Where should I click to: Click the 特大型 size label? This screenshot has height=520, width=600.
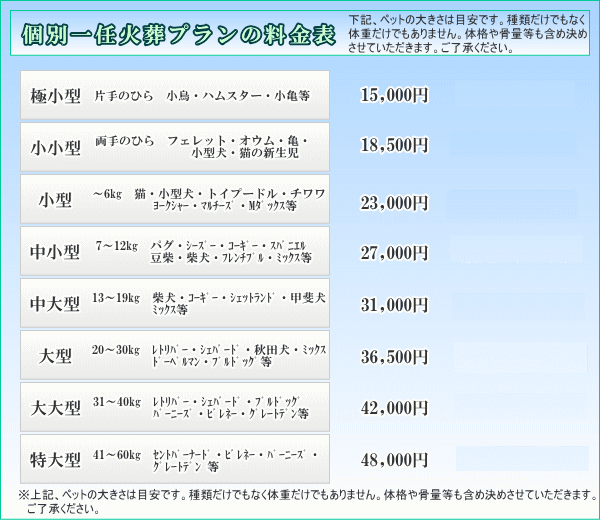click(x=55, y=460)
